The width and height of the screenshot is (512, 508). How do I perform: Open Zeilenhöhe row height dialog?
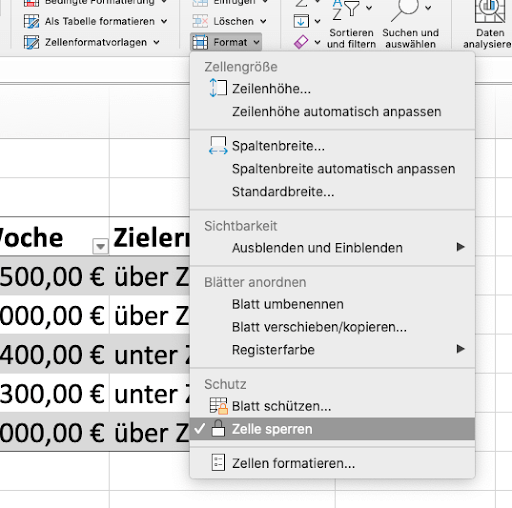click(x=332, y=89)
